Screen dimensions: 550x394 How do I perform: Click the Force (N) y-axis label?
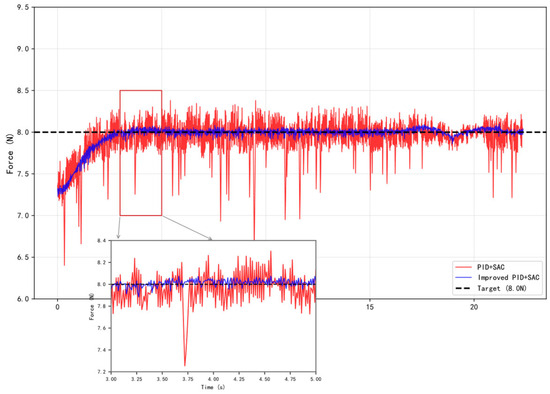coord(10,153)
